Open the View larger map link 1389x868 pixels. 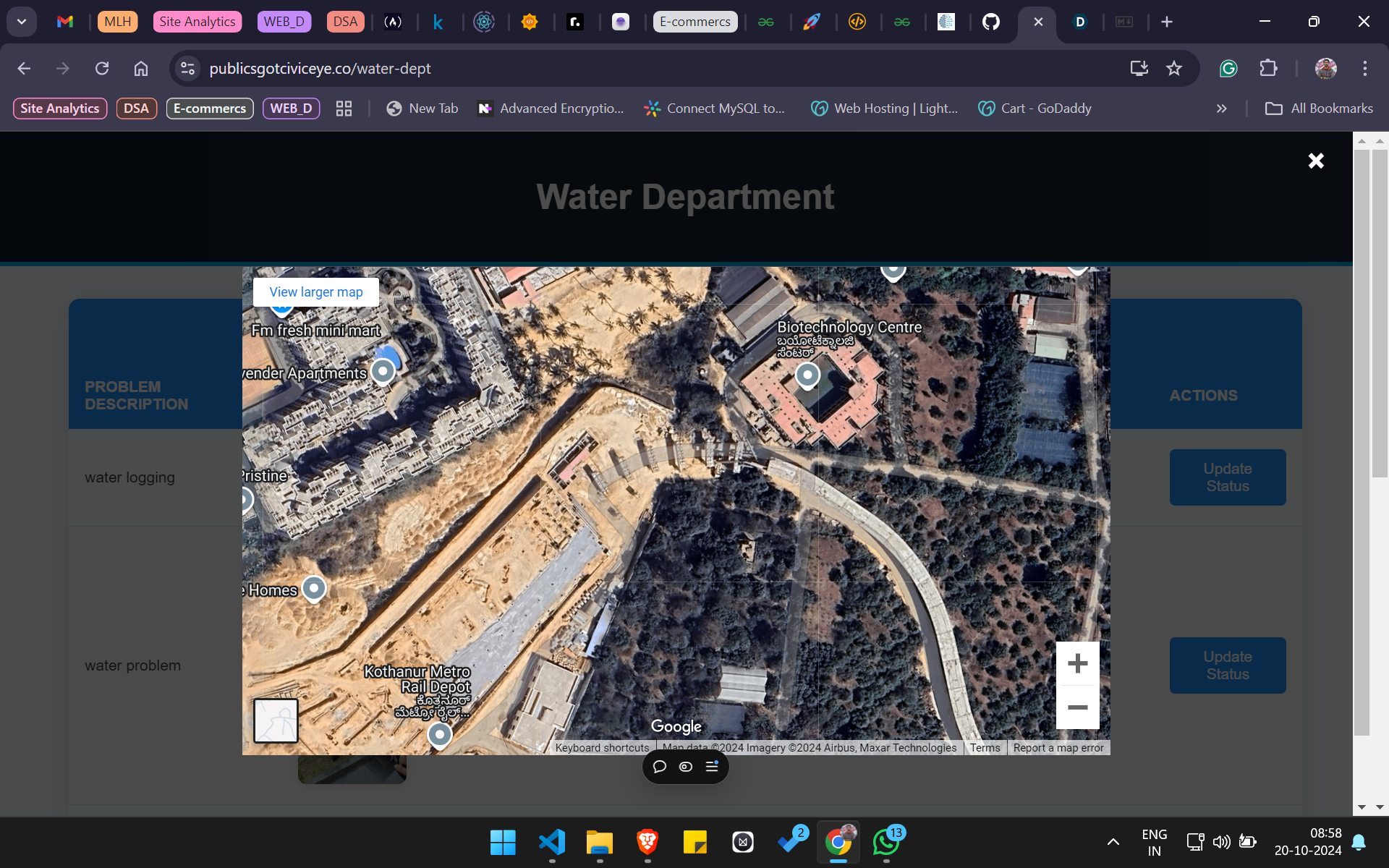tap(316, 292)
